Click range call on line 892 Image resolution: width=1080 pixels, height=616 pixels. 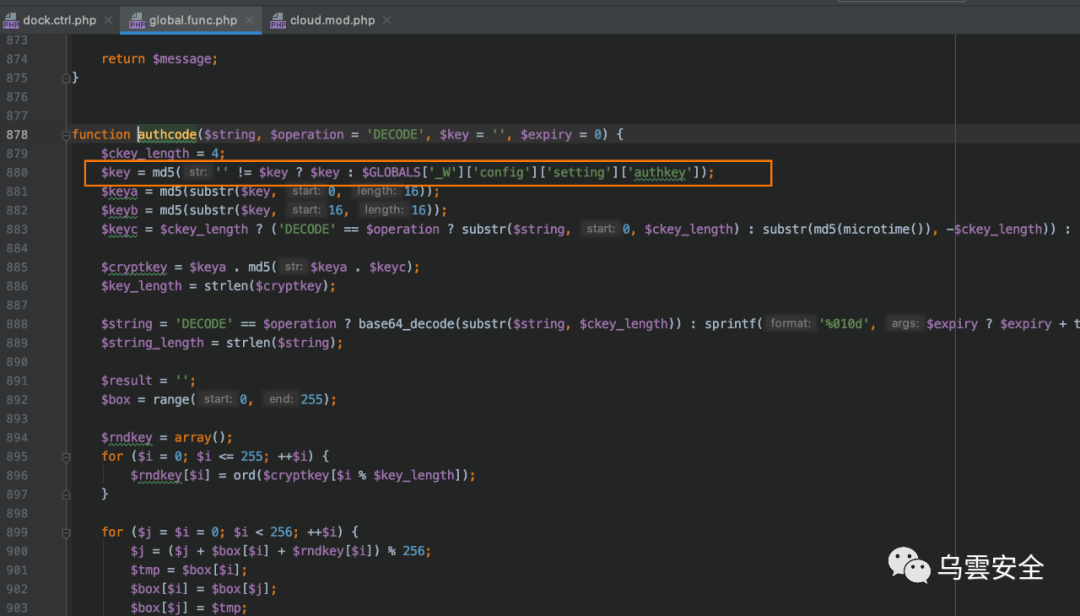pyautogui.click(x=170, y=400)
